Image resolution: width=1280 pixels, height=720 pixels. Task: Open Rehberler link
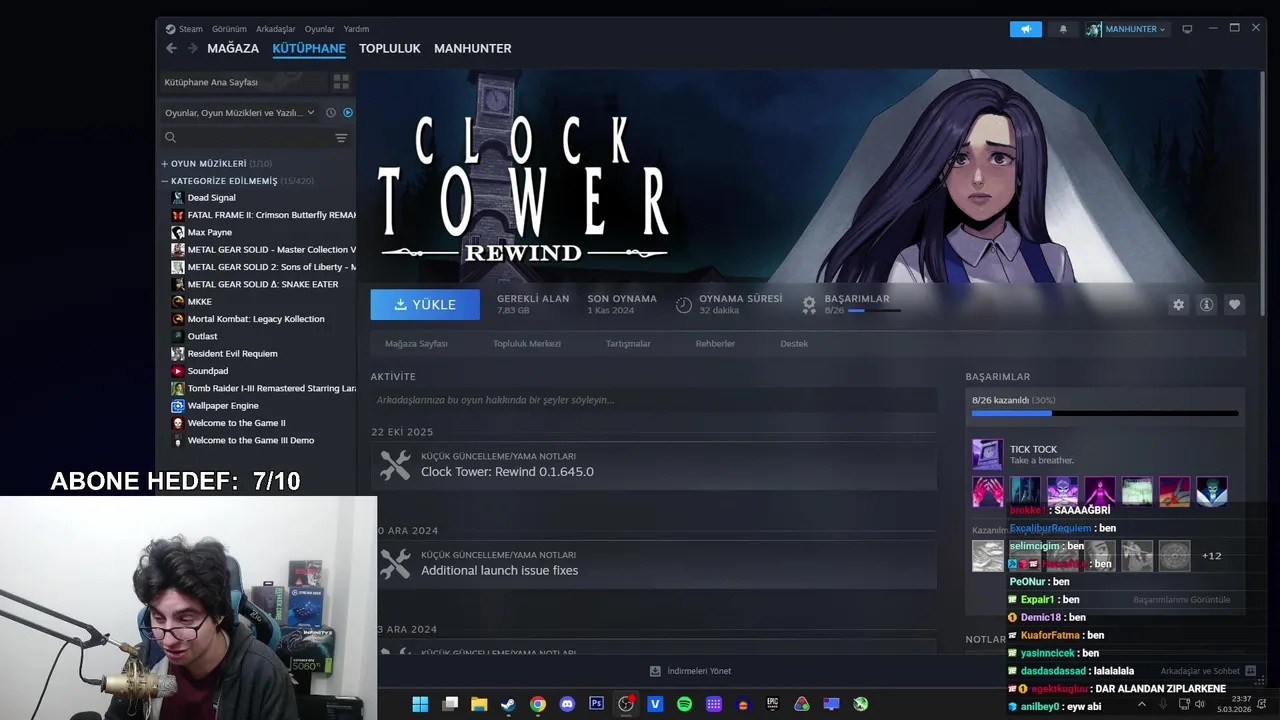click(715, 344)
